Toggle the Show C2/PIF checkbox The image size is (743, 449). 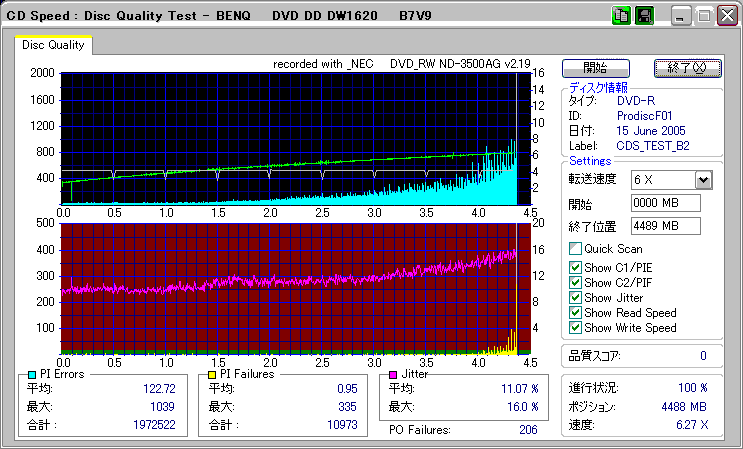click(x=575, y=282)
